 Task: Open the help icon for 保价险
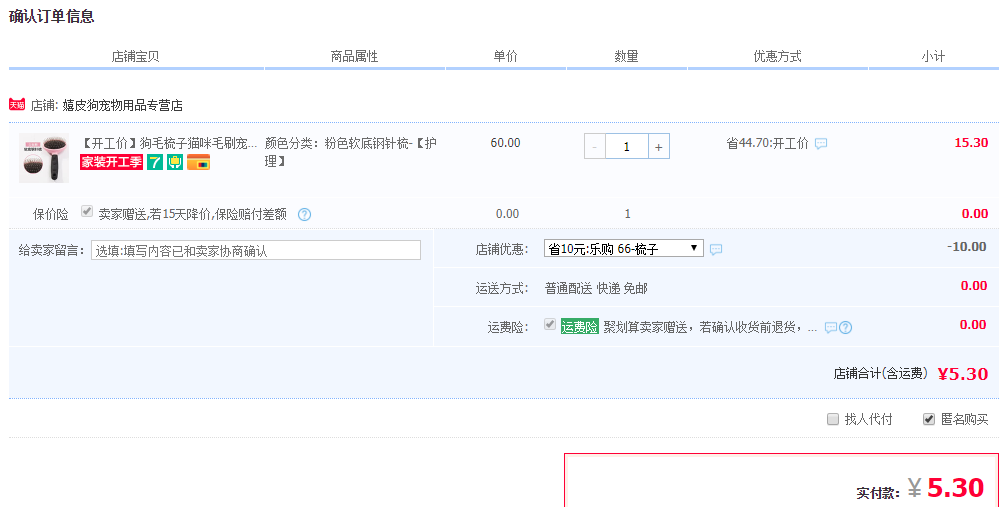click(304, 214)
